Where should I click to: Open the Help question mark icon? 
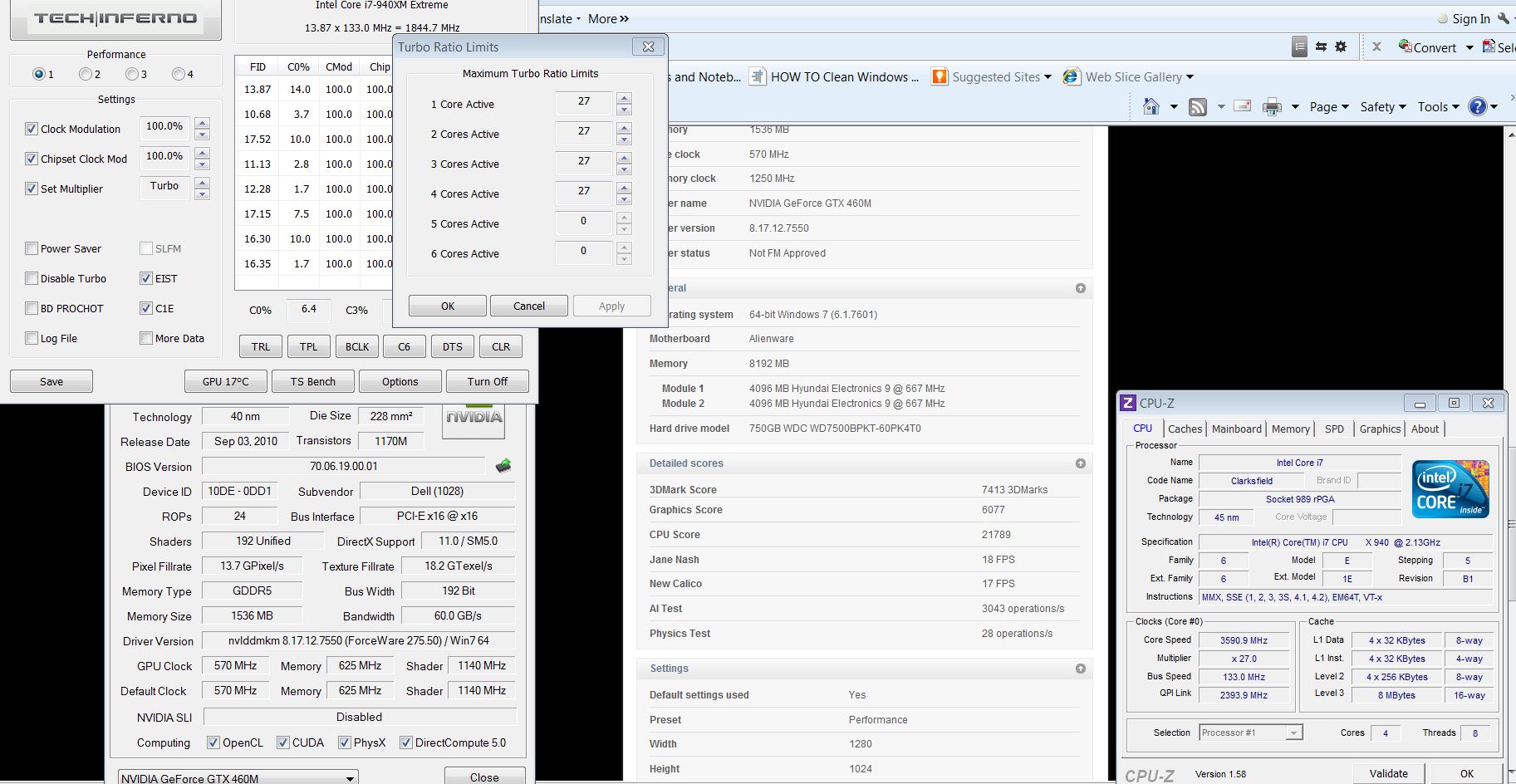click(1478, 106)
